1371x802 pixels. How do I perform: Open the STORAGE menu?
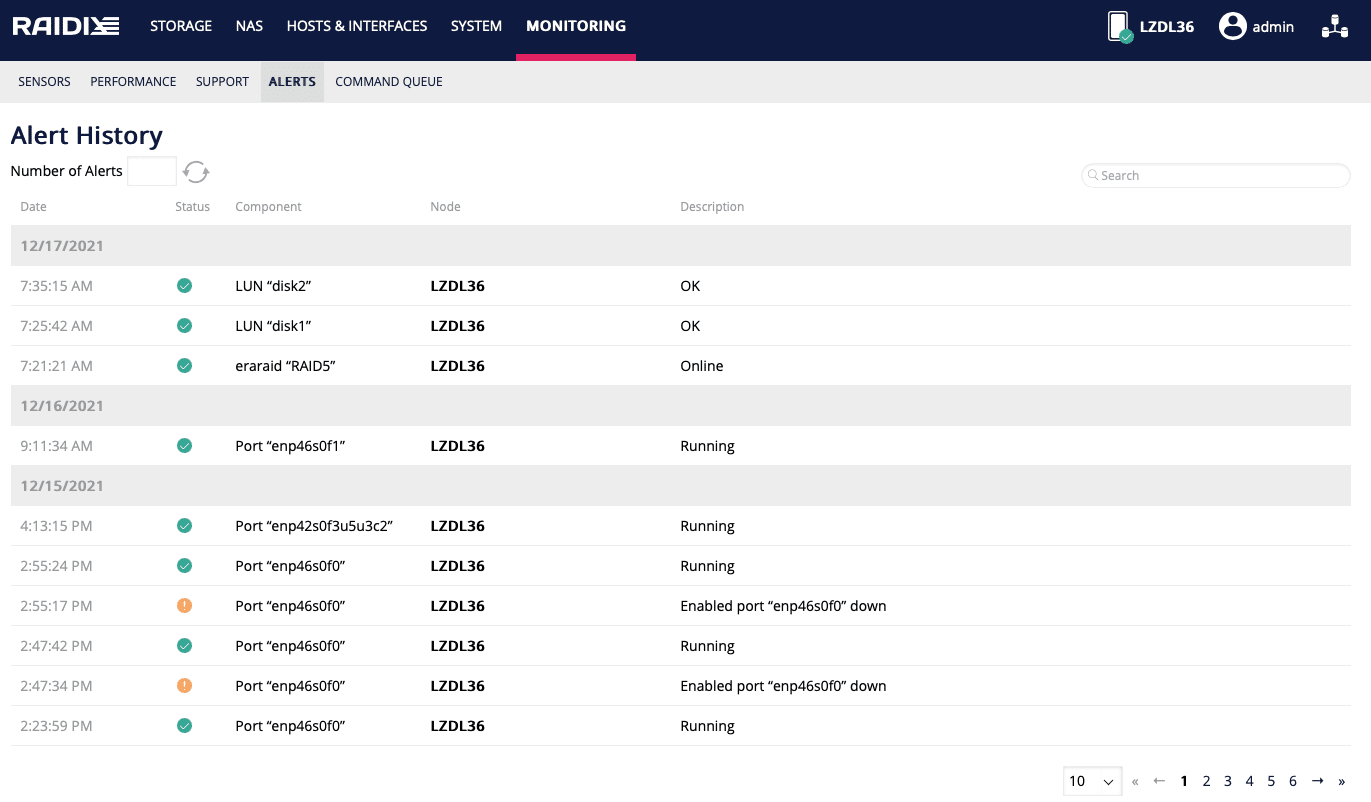pos(181,27)
